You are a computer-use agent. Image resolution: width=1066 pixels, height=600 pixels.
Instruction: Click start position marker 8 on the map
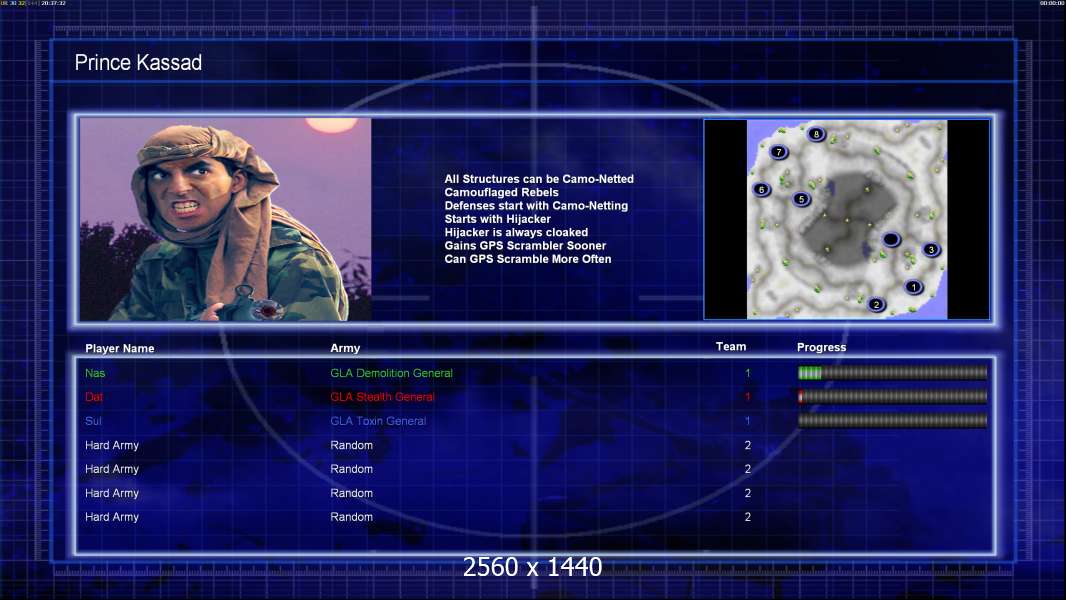(816, 134)
